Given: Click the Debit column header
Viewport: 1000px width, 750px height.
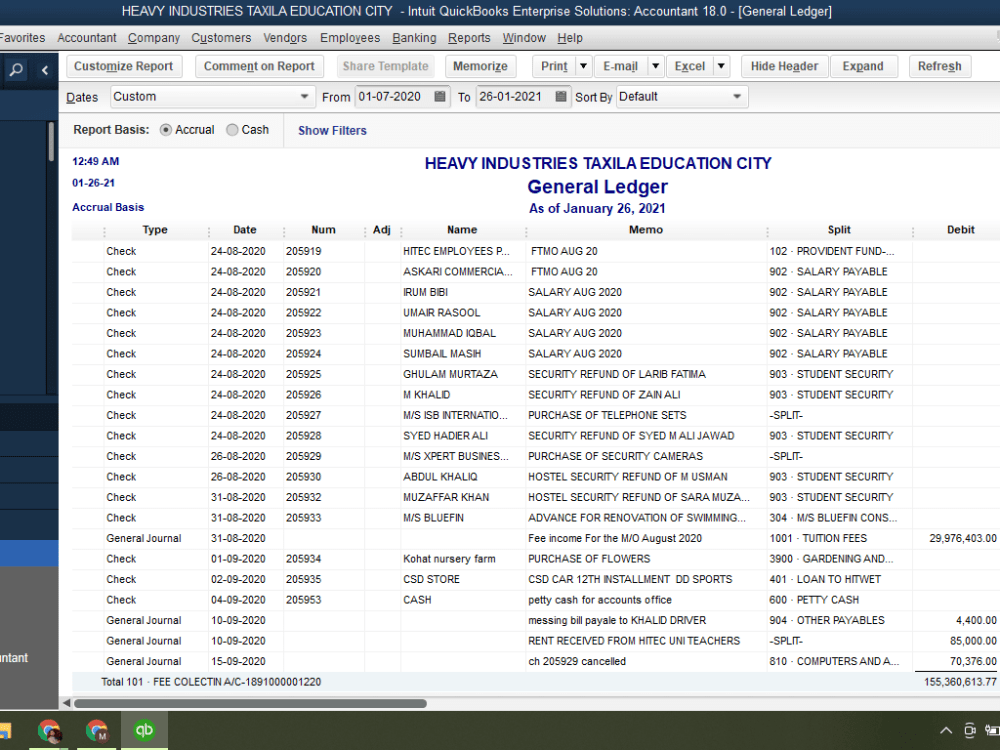Looking at the screenshot, I should [x=960, y=230].
